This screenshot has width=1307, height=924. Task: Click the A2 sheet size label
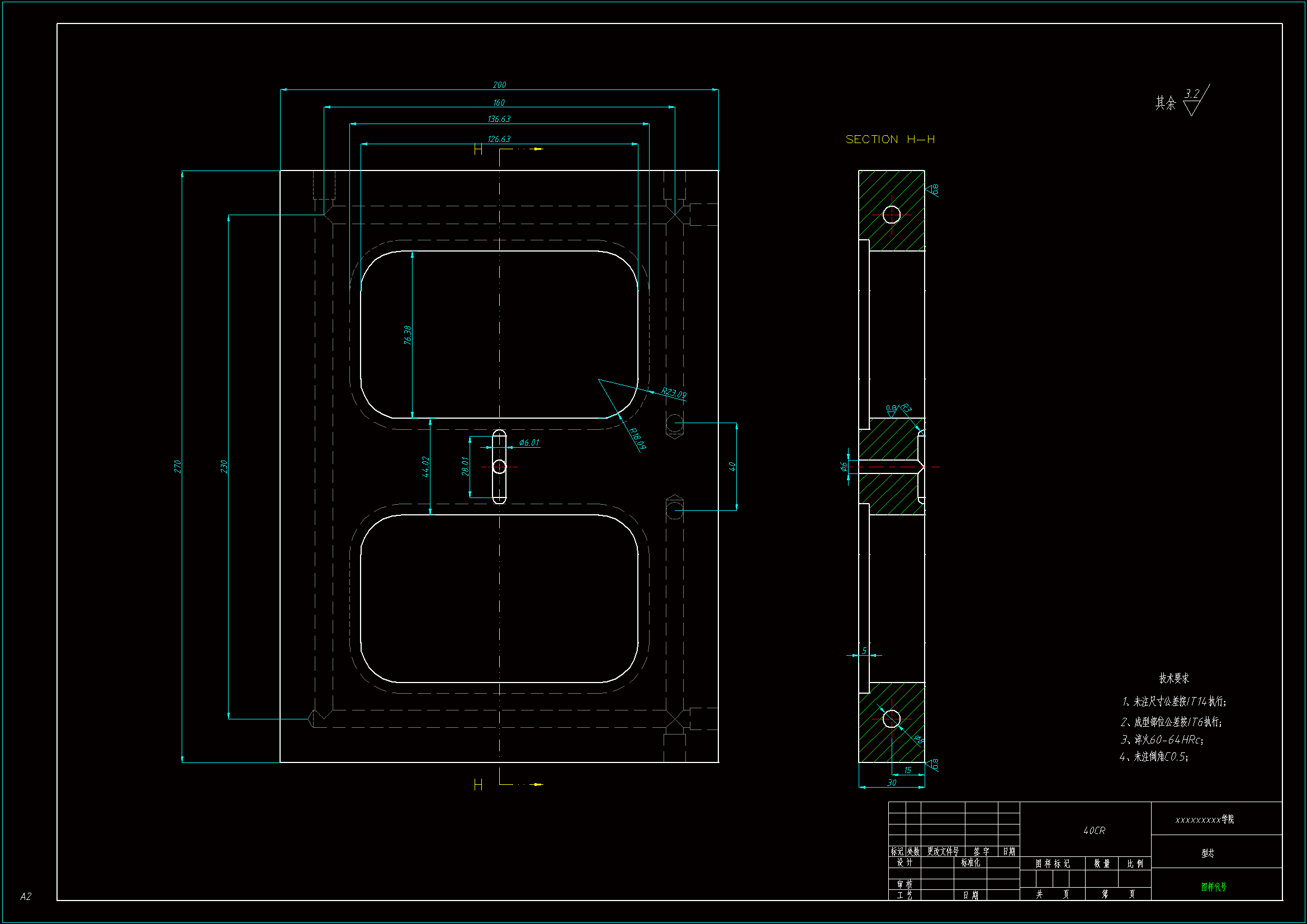tap(26, 896)
